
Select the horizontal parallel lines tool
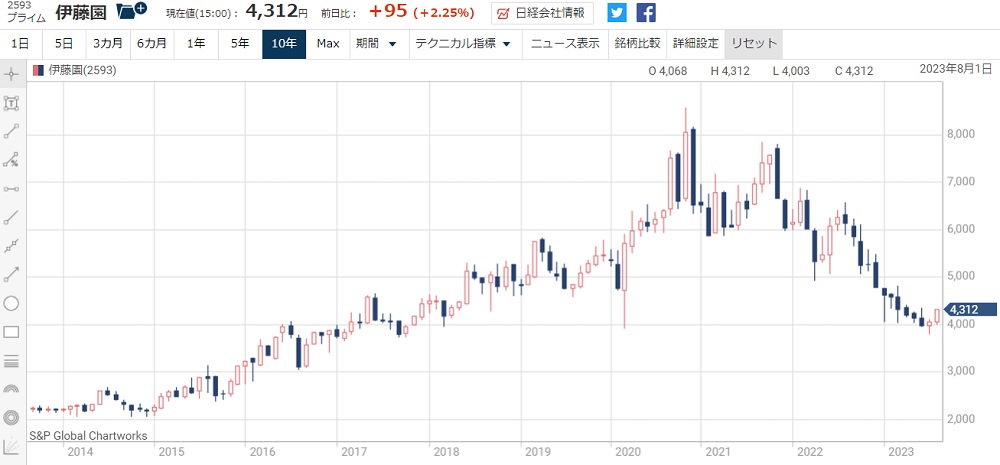point(11,360)
